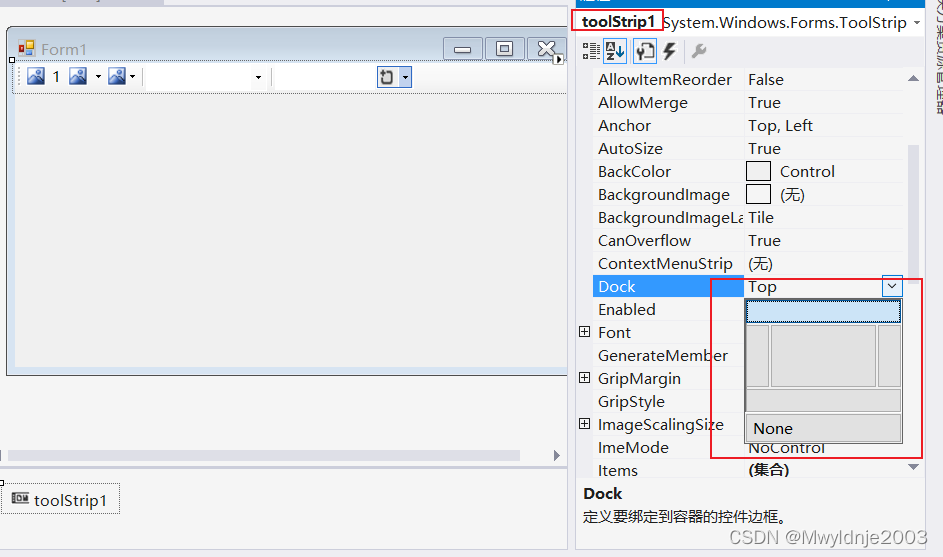Expand the ImageScalingSize property
The height and width of the screenshot is (557, 943).
click(585, 423)
